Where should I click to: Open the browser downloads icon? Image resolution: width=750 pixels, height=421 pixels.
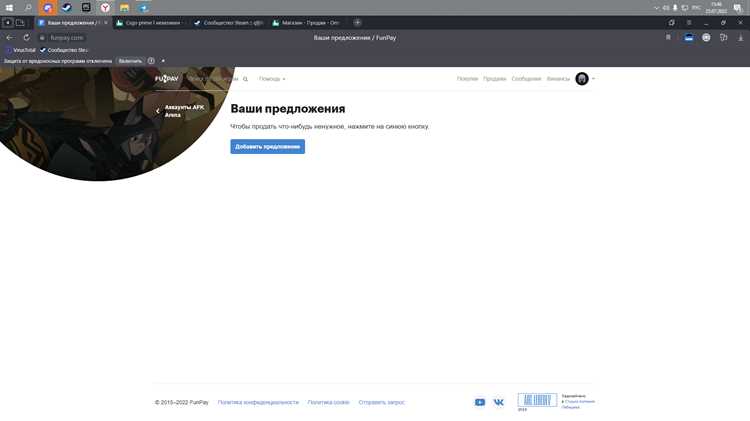pyautogui.click(x=740, y=37)
